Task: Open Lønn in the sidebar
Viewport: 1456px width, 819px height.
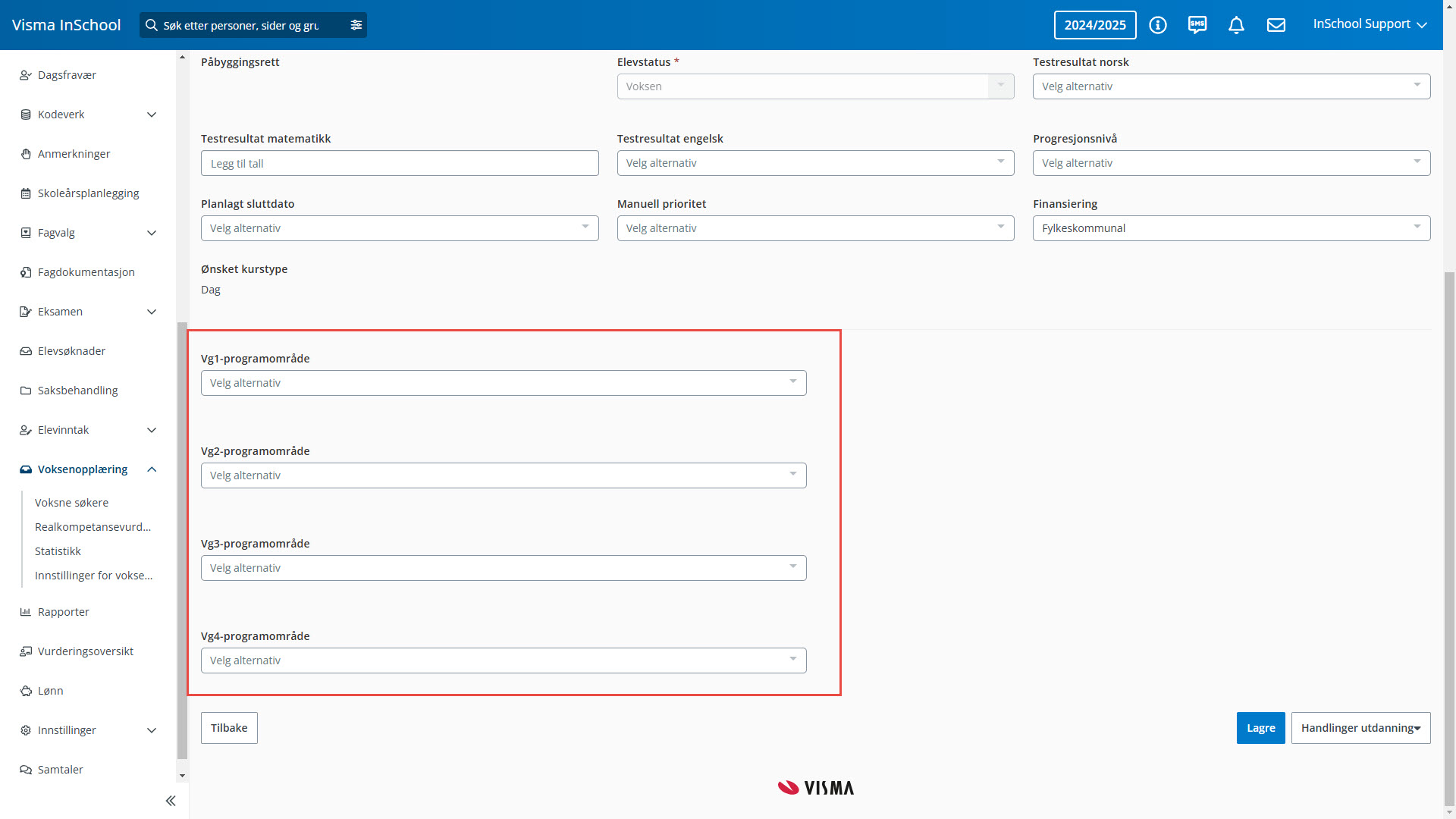Action: coord(51,691)
